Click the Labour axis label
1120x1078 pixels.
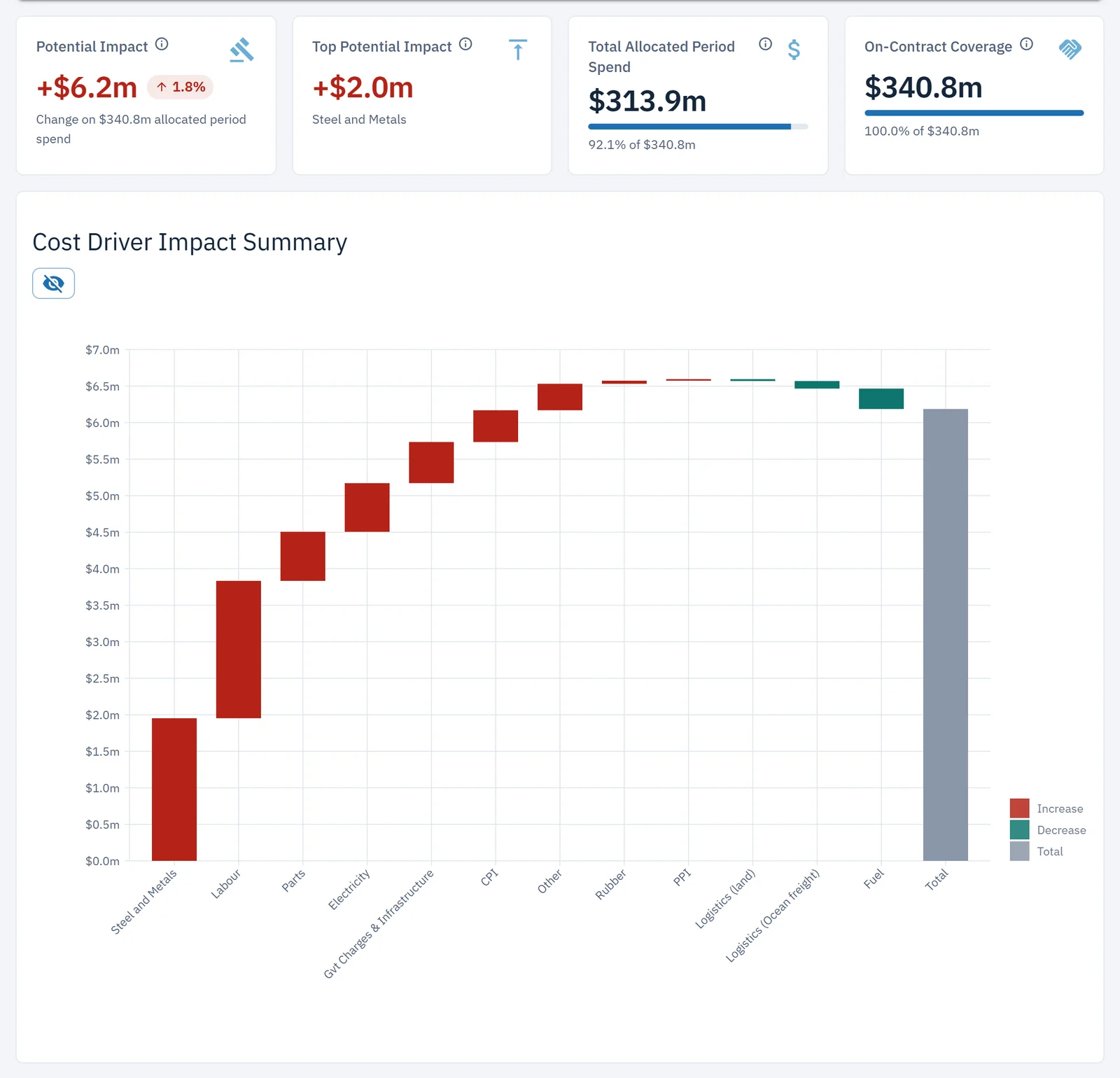coord(226,883)
